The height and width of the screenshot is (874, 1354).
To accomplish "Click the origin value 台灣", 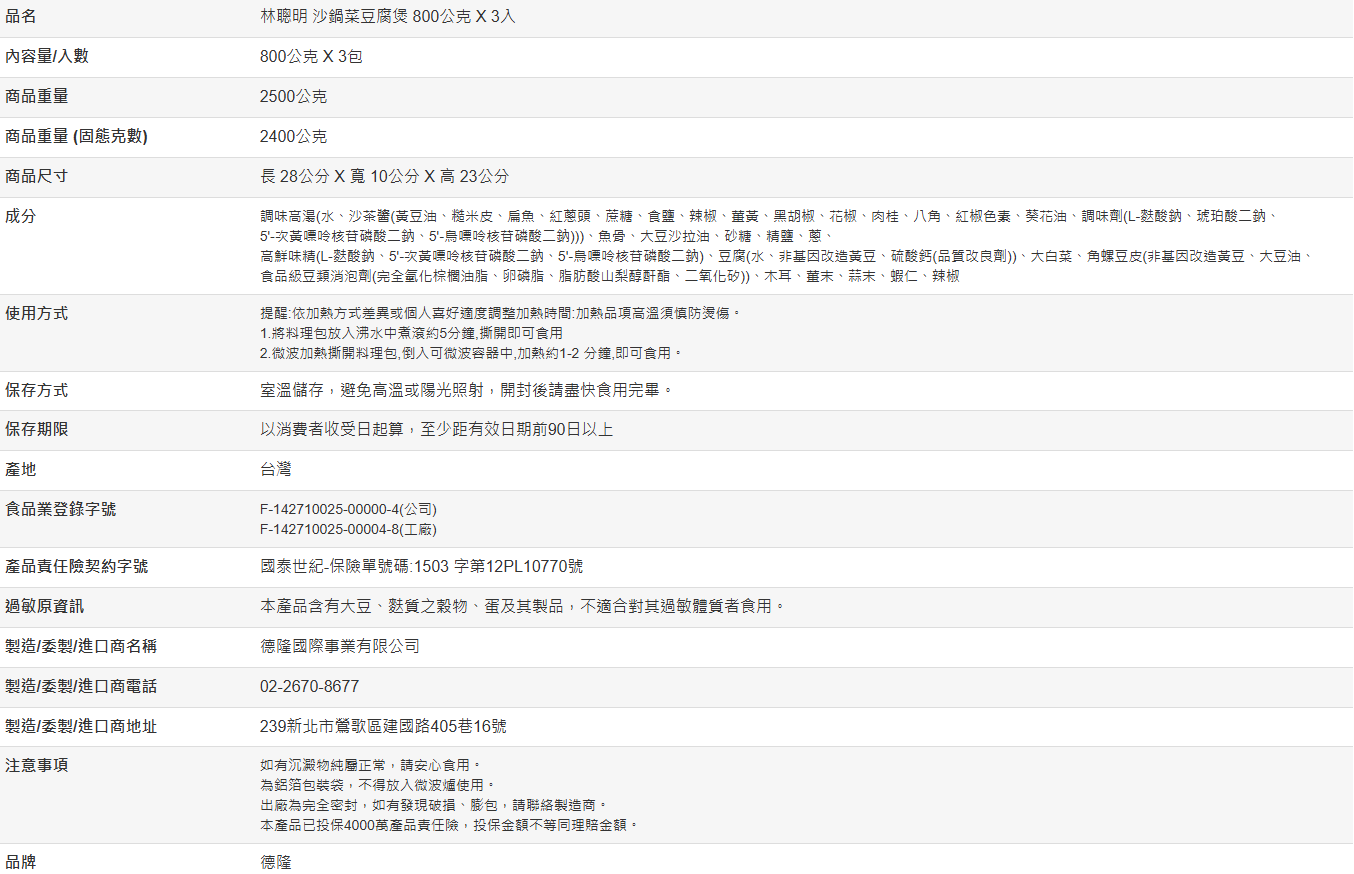I will [x=276, y=469].
